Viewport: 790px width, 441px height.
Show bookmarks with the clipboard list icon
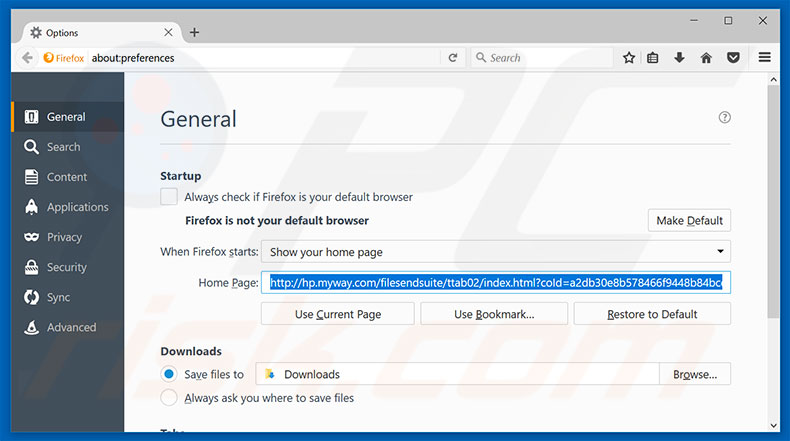coord(652,58)
